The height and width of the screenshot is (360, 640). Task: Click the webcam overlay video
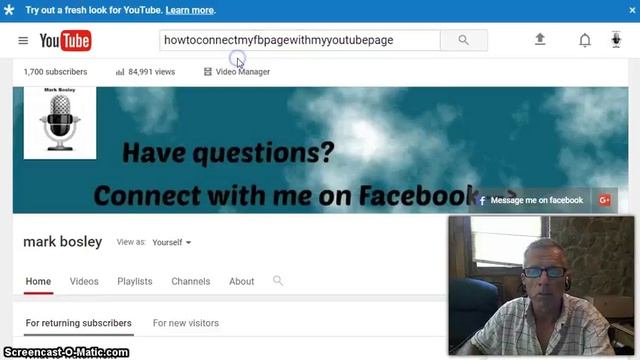click(x=542, y=286)
